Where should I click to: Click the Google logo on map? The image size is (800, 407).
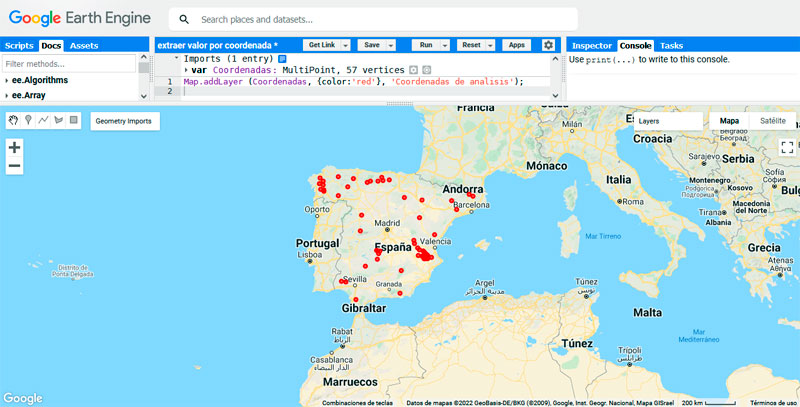pos(23,398)
